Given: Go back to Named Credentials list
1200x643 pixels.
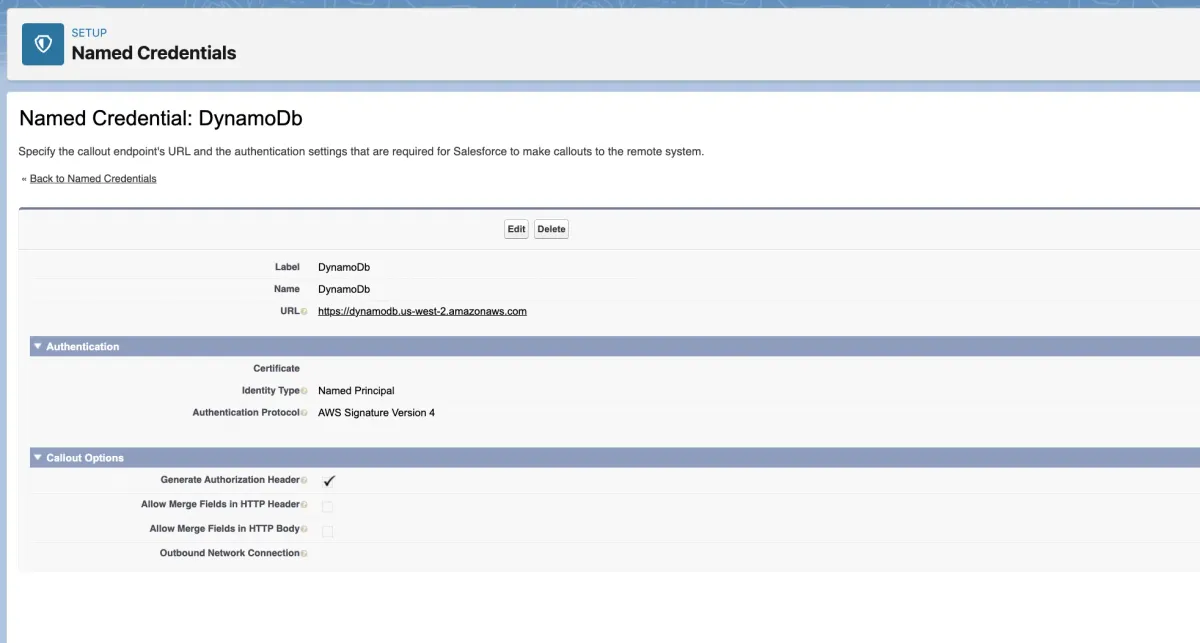Looking at the screenshot, I should [93, 179].
